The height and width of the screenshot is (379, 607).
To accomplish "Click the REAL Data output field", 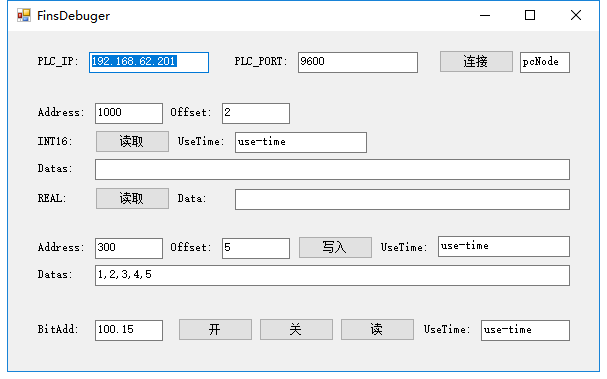I will tap(402, 199).
